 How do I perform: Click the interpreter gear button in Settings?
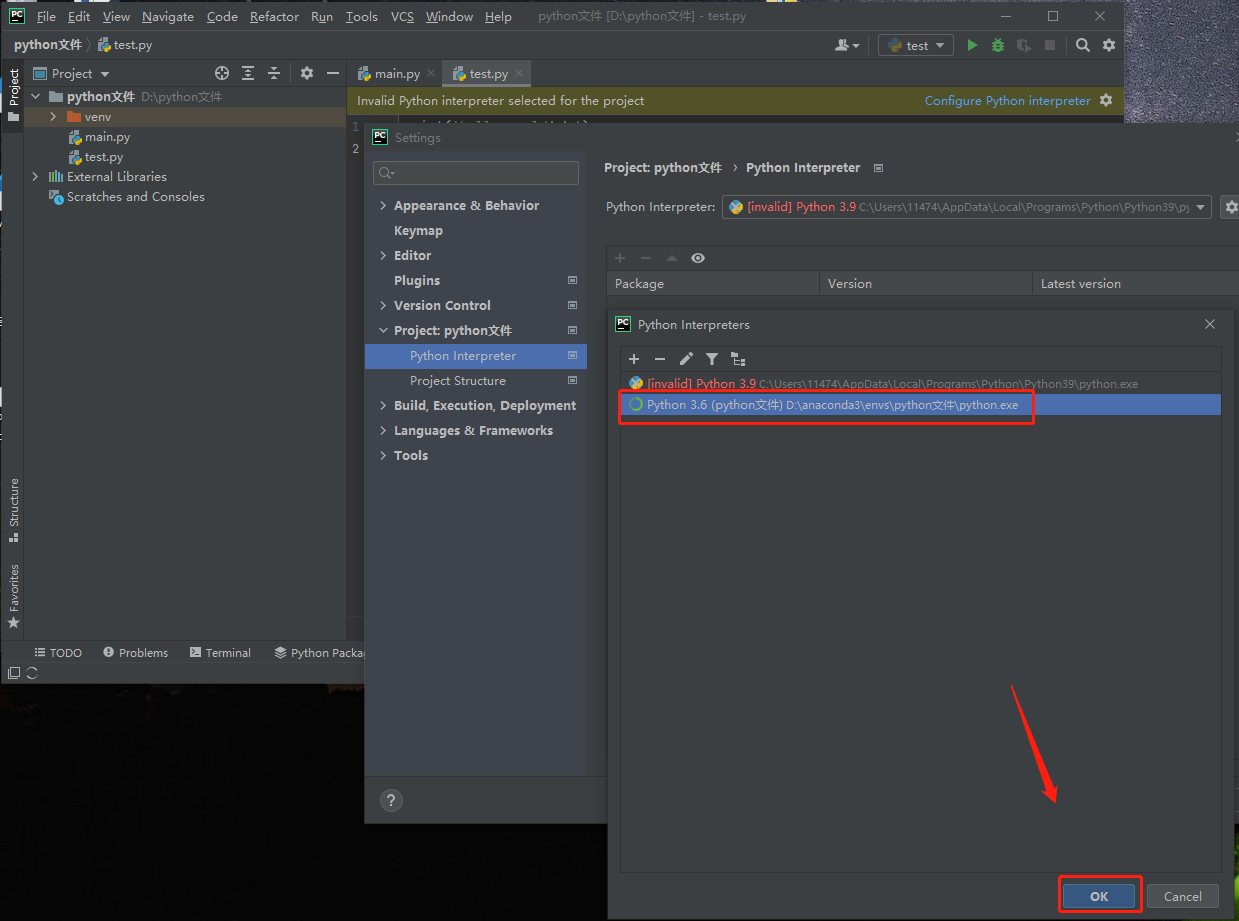click(x=1230, y=207)
